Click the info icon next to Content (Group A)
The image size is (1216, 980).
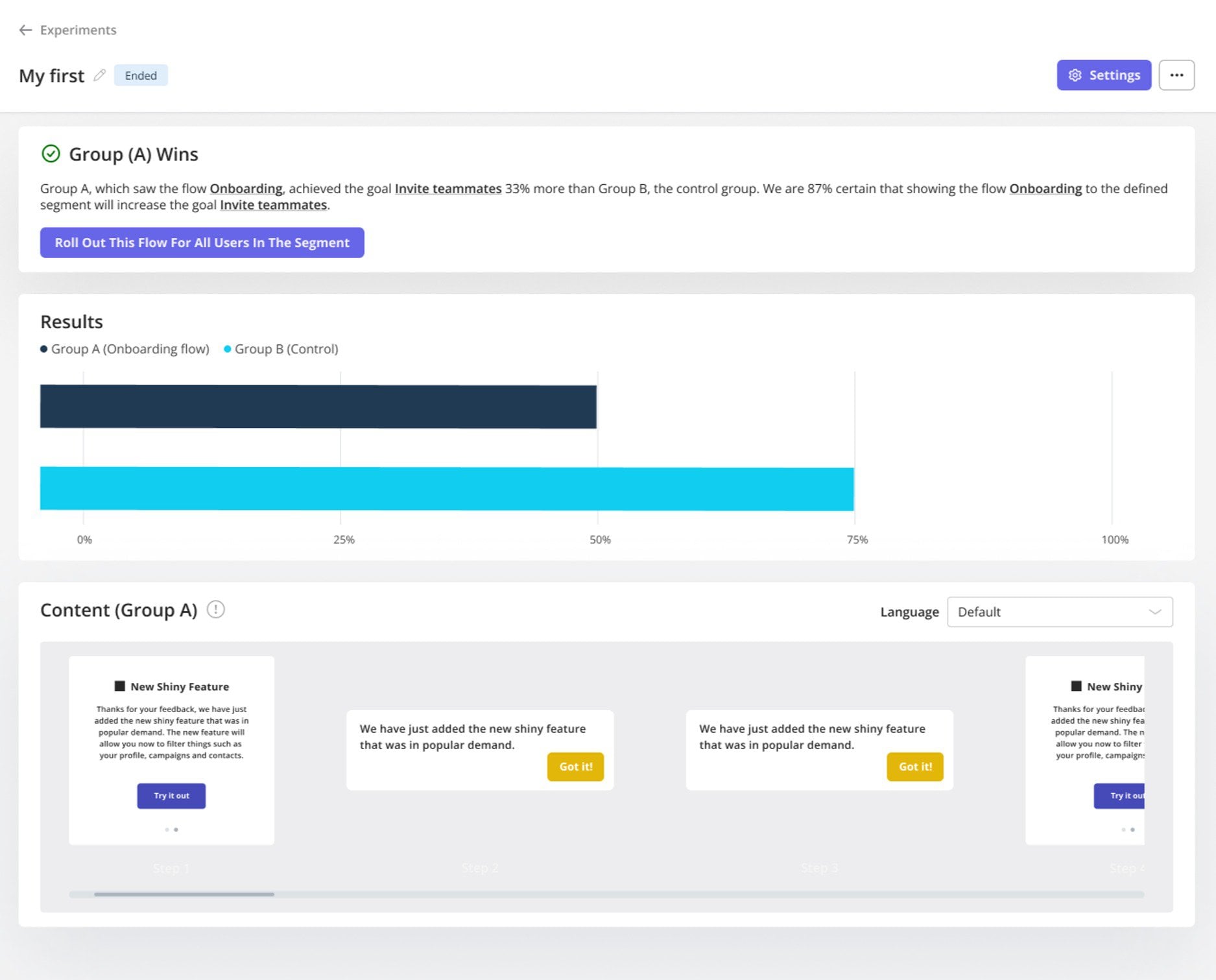pos(216,610)
